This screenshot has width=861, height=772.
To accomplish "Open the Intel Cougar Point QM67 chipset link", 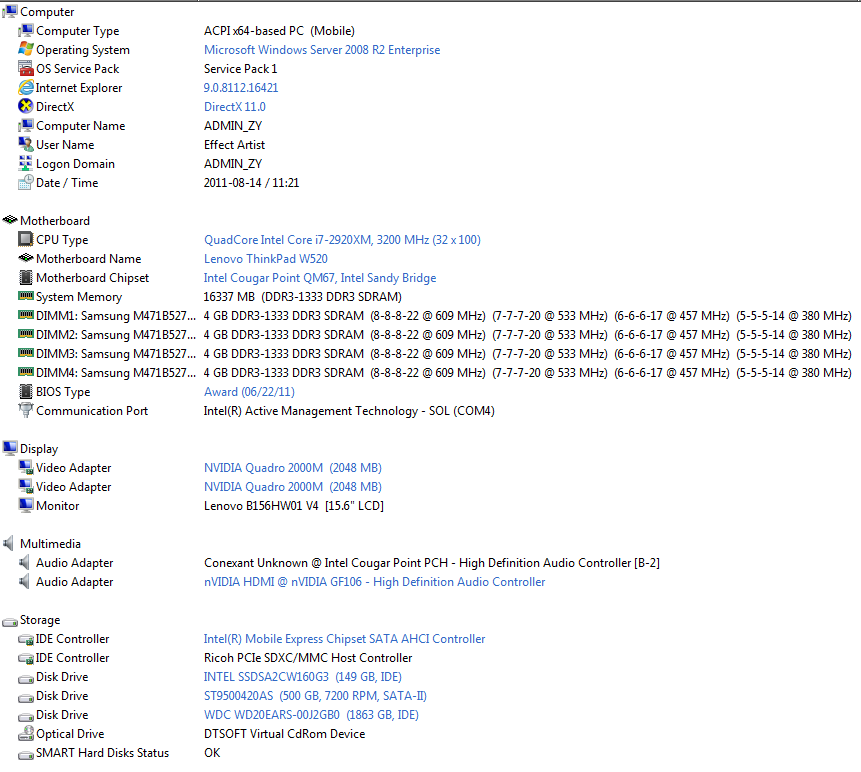I will tap(320, 278).
